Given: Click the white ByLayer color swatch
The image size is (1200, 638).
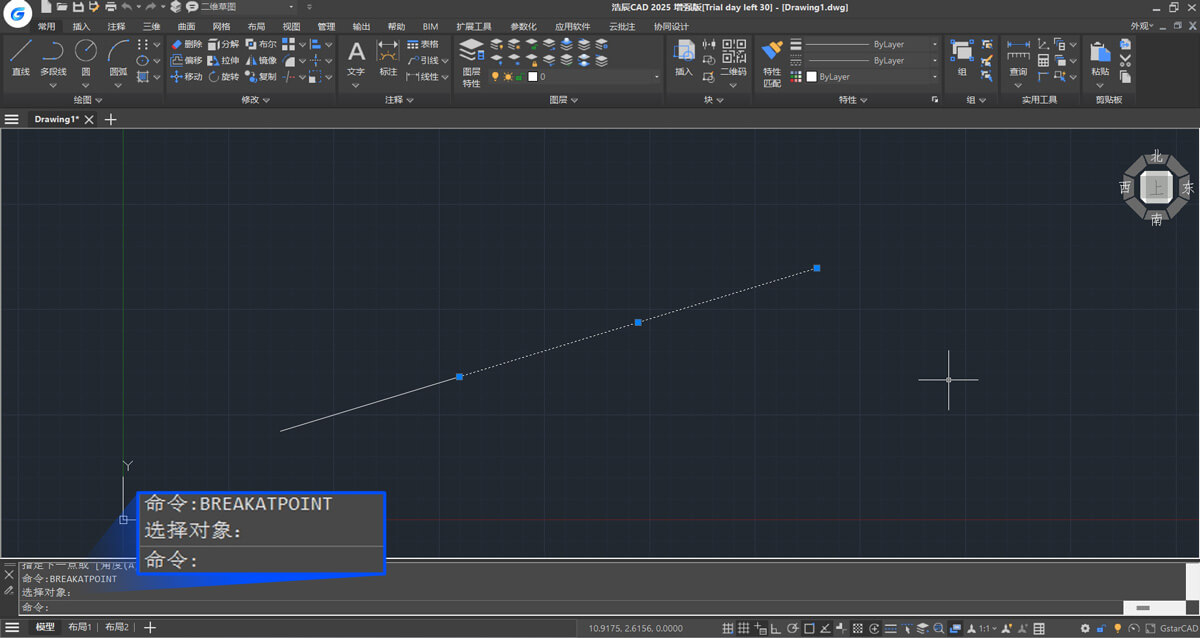Looking at the screenshot, I should 811,77.
